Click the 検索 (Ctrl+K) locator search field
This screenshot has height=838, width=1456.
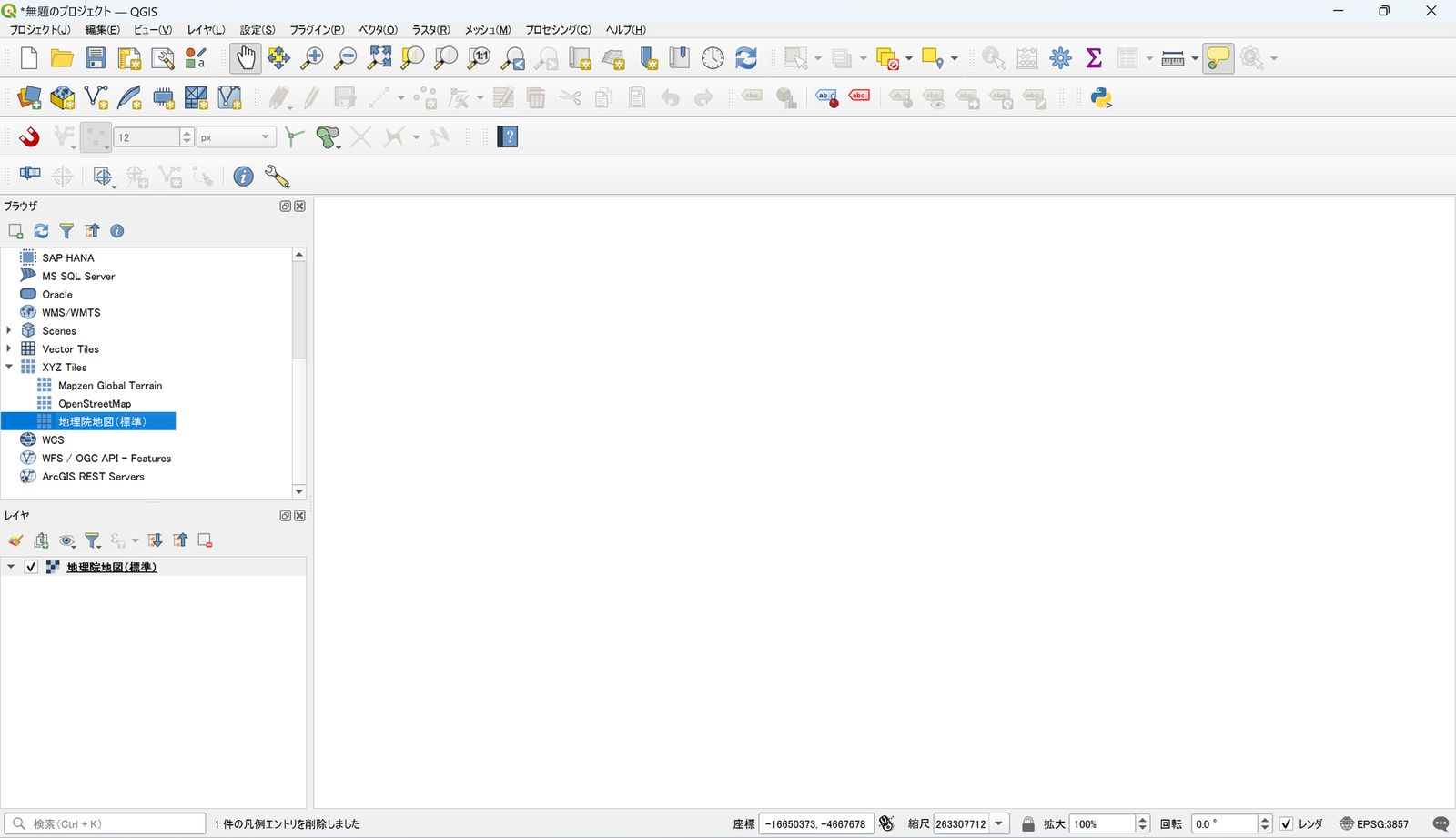coord(106,824)
